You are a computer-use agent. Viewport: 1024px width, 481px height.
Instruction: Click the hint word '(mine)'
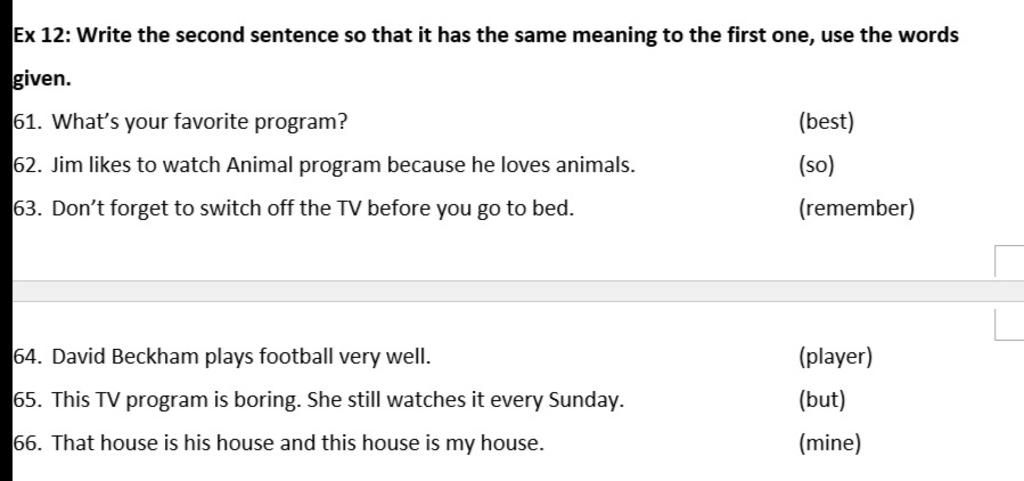point(829,444)
